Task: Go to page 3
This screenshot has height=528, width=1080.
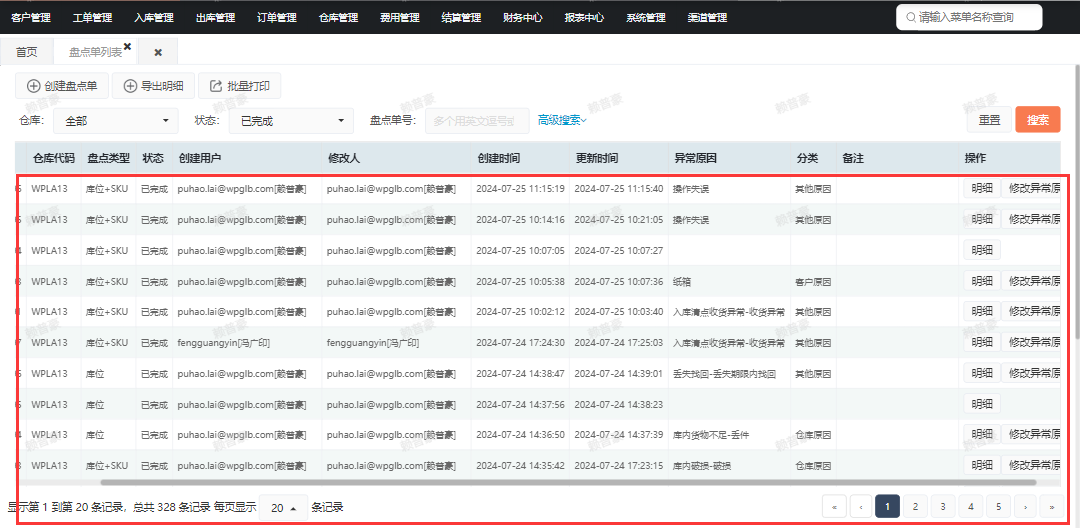Action: coord(942,507)
